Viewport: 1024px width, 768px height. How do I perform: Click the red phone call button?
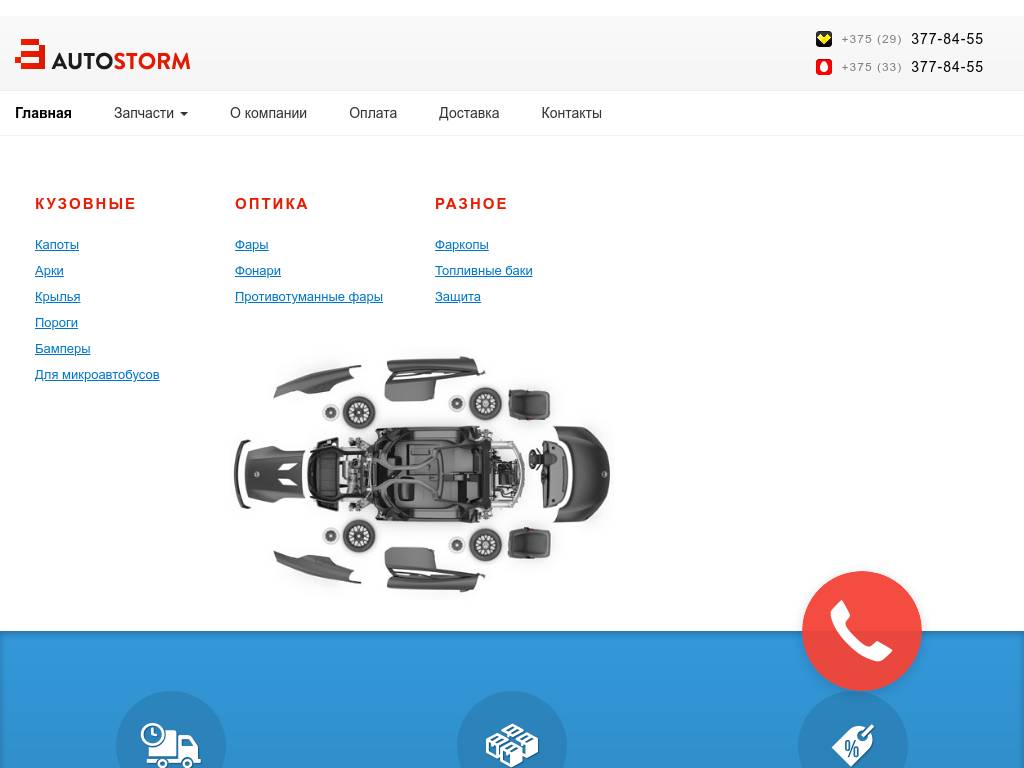pyautogui.click(x=861, y=631)
